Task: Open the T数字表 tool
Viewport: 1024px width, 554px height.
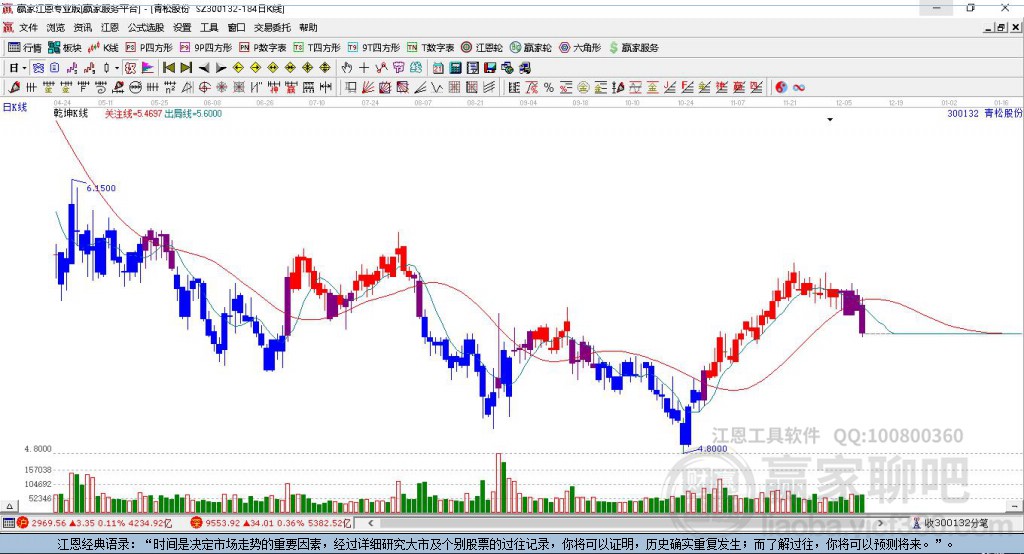Action: [x=430, y=48]
